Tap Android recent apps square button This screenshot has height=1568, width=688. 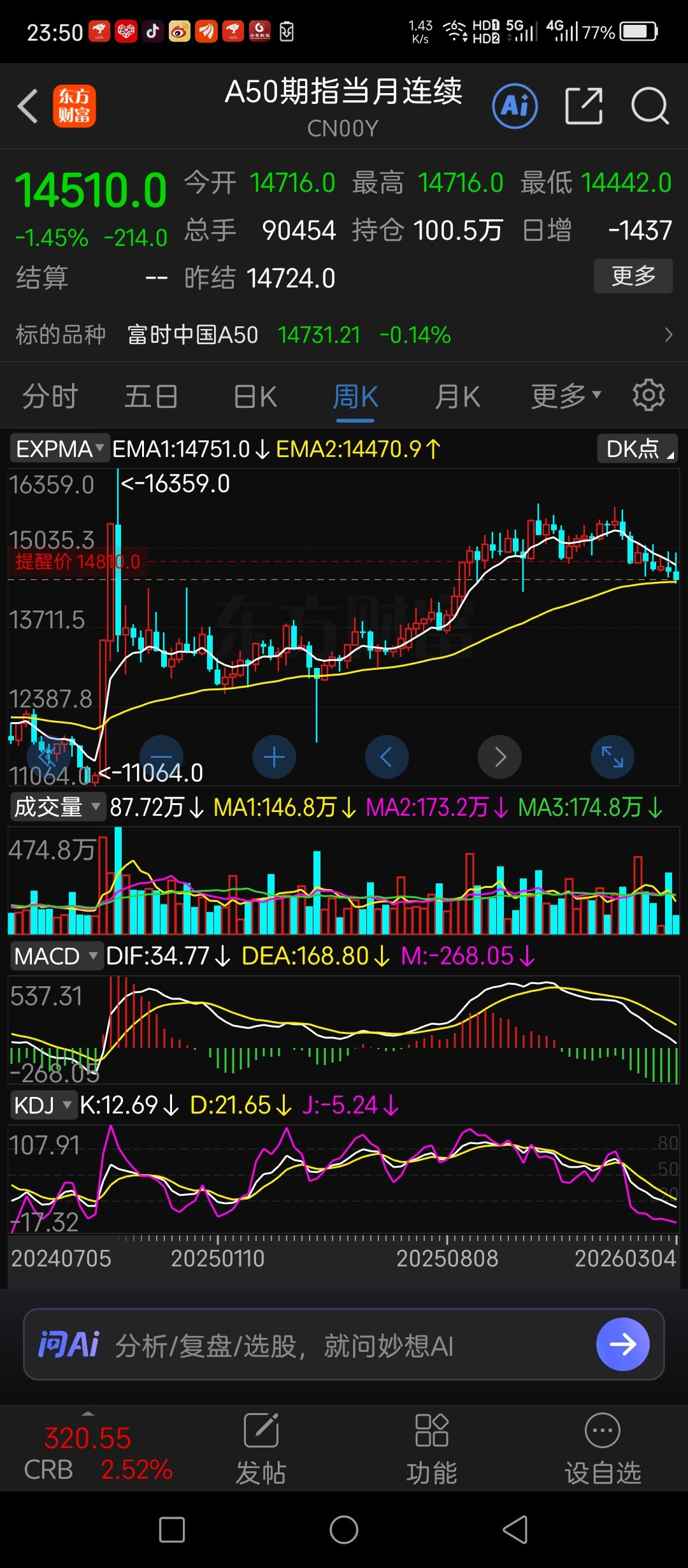172,1530
